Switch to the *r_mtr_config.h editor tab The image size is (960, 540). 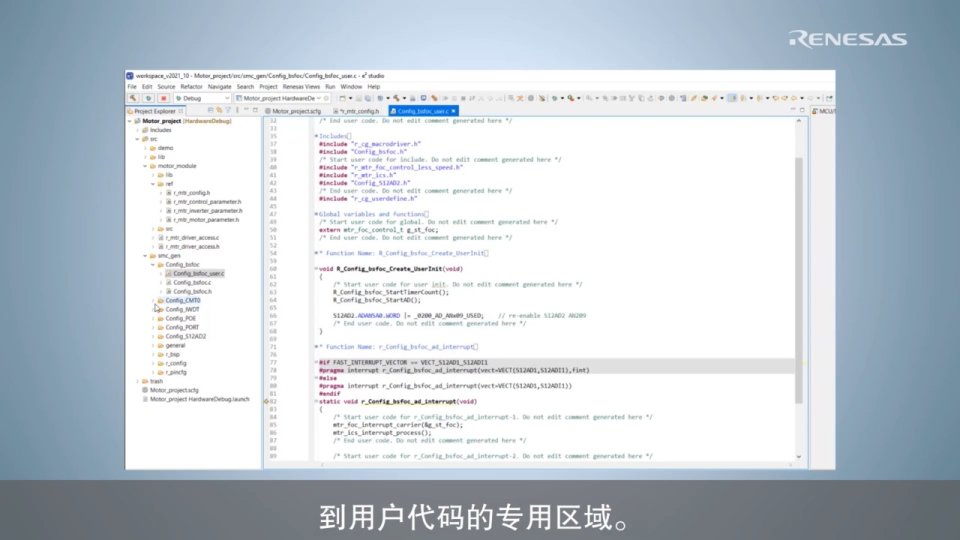(356, 111)
